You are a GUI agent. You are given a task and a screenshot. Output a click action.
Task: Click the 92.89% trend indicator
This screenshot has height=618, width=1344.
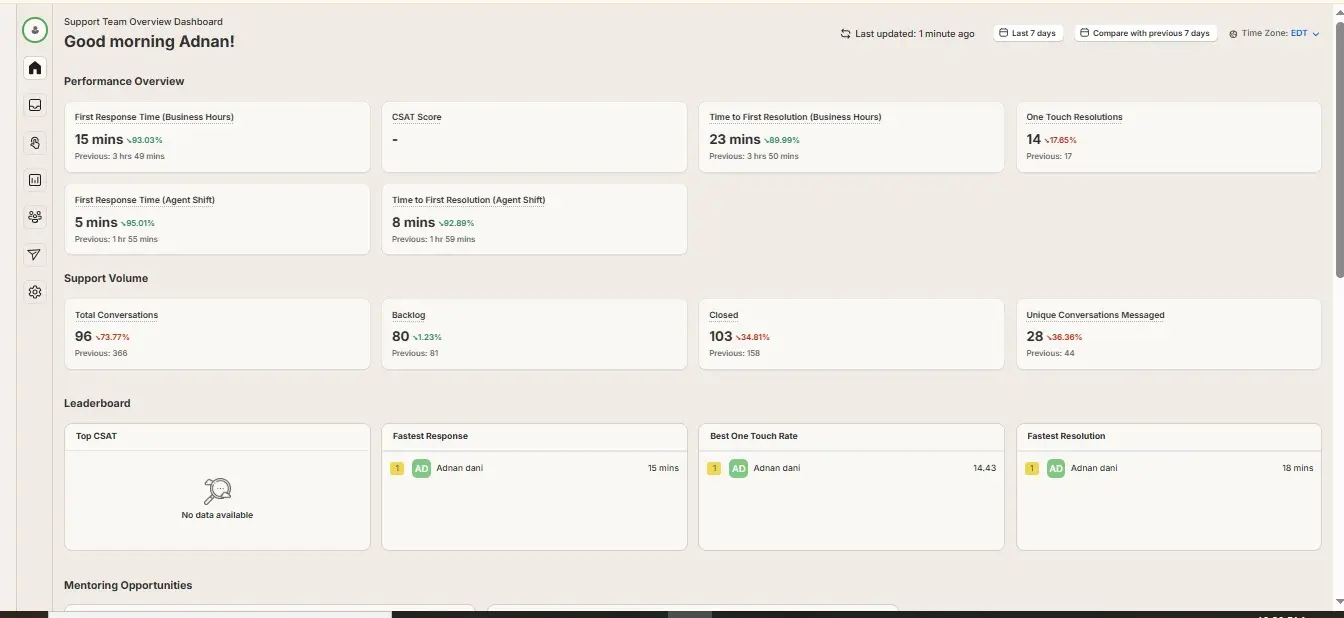tap(457, 224)
